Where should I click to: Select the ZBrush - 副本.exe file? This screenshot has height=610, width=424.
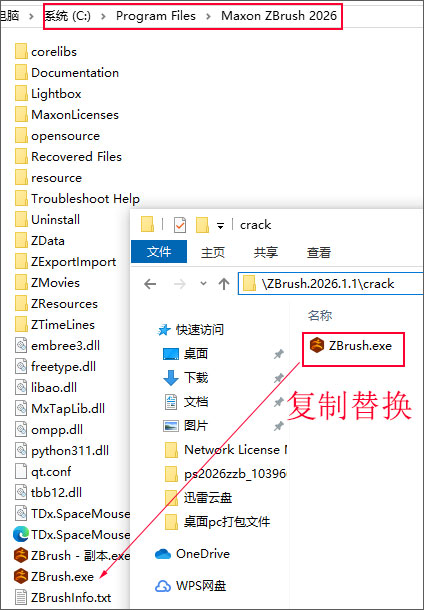(72, 555)
